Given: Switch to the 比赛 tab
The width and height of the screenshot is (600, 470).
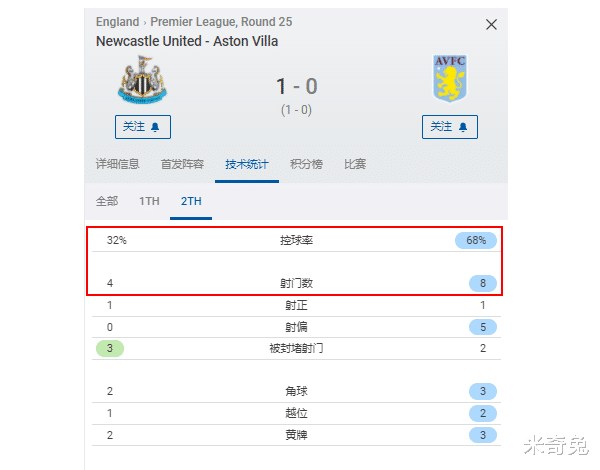Looking at the screenshot, I should (355, 164).
